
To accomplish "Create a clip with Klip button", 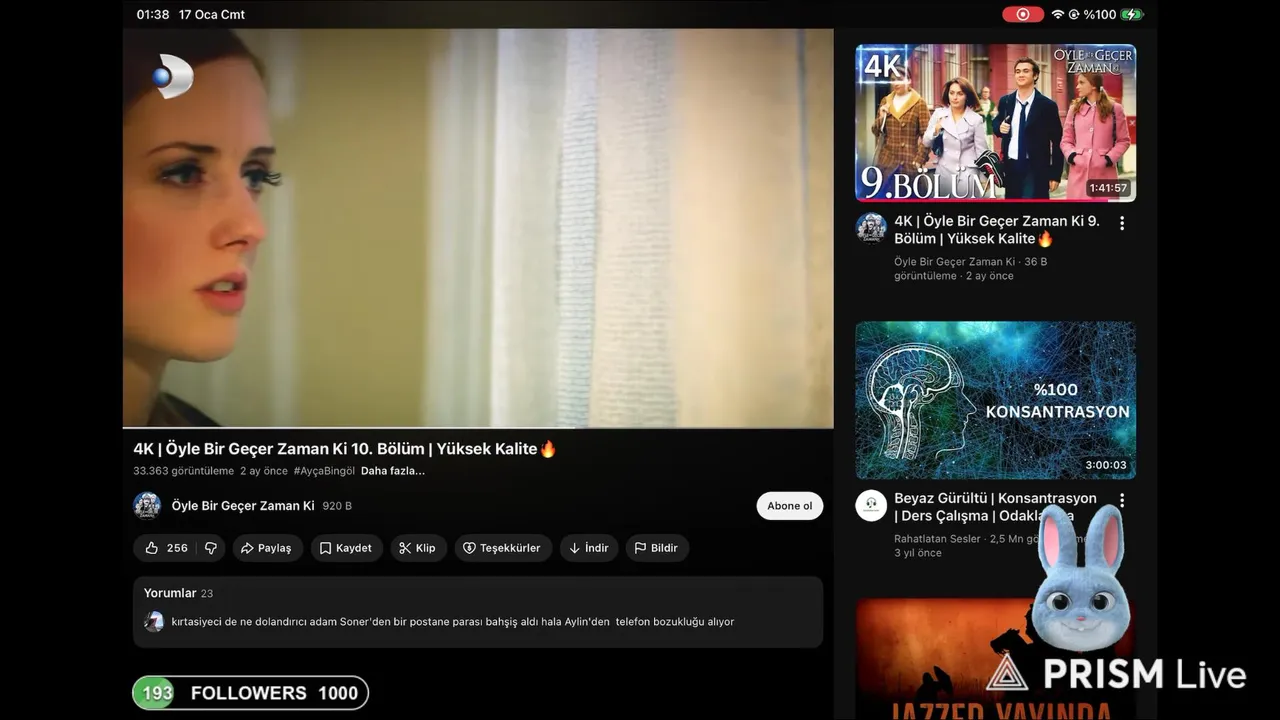I will [418, 548].
